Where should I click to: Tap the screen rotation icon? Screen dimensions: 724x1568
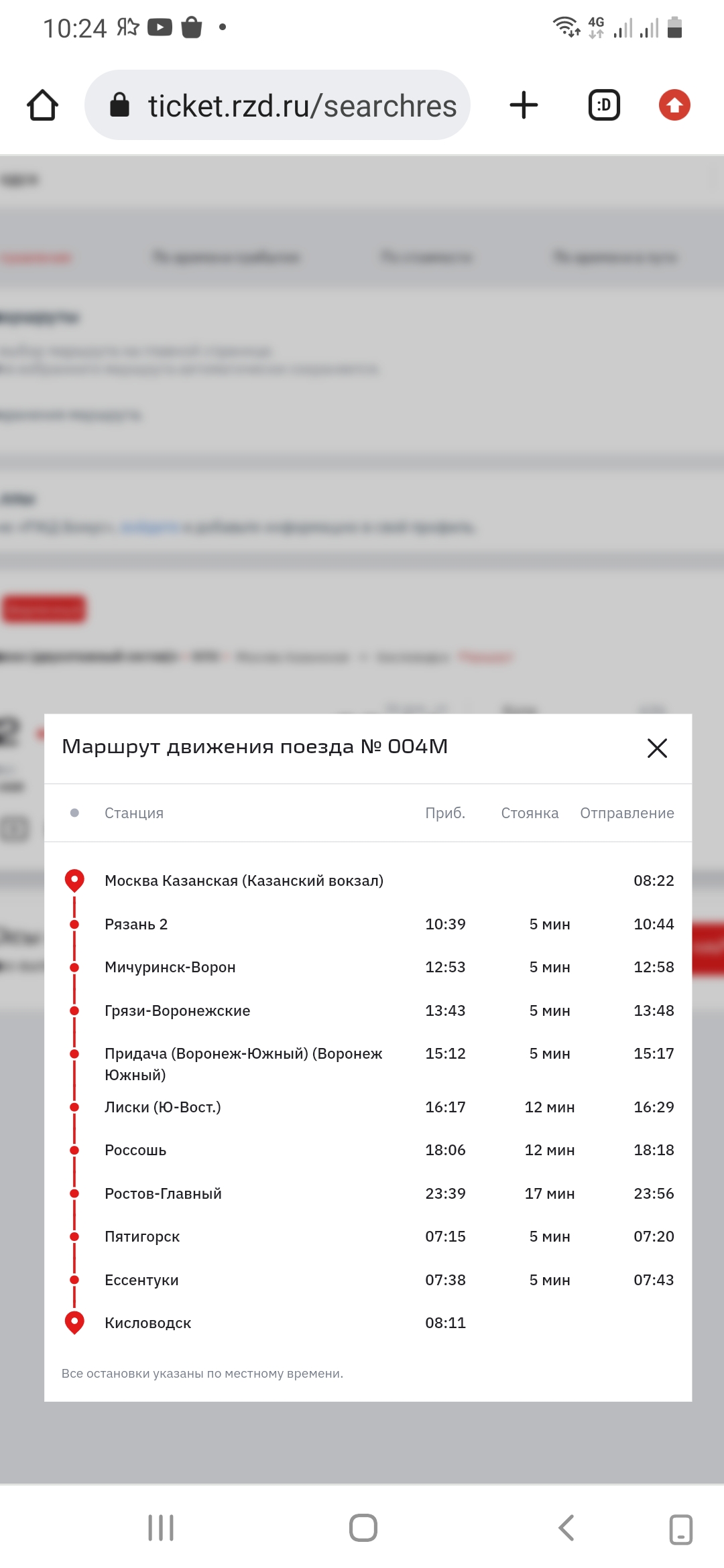[x=680, y=1528]
